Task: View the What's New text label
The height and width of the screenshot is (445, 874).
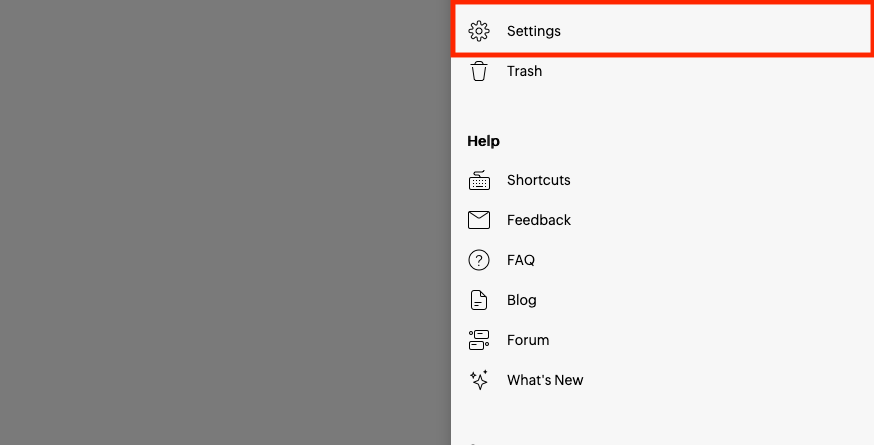Action: pyautogui.click(x=544, y=380)
